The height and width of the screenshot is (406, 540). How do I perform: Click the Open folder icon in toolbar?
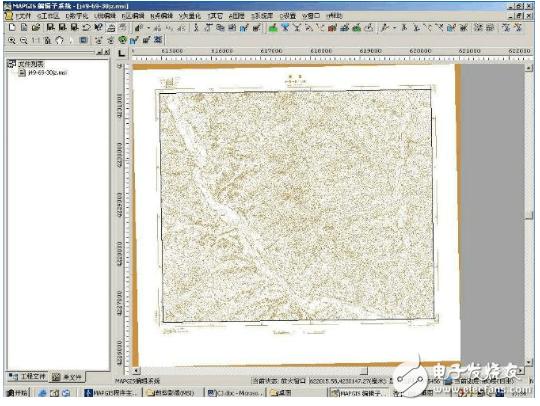tap(36, 28)
